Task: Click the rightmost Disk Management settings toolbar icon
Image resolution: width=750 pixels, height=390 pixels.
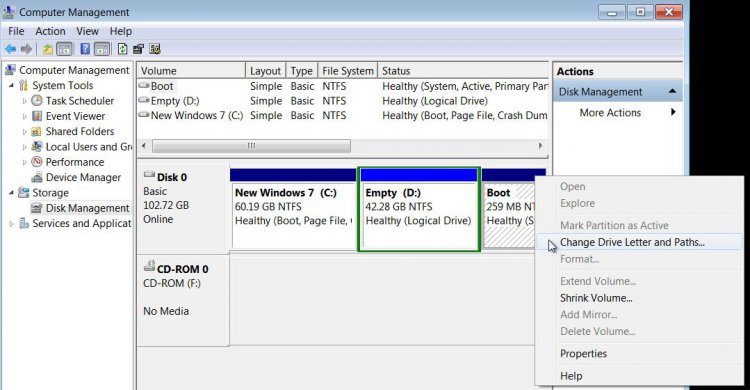Action: [x=155, y=49]
